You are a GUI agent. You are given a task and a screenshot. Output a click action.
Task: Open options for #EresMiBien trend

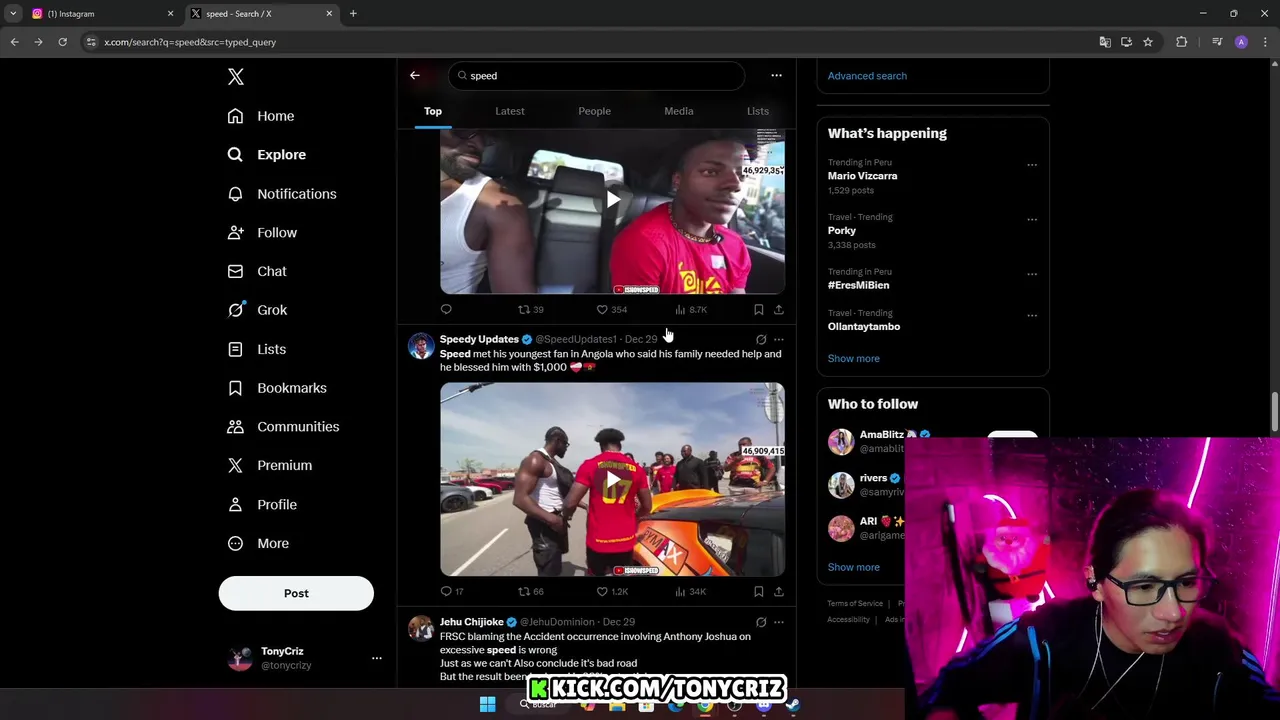tap(1032, 274)
